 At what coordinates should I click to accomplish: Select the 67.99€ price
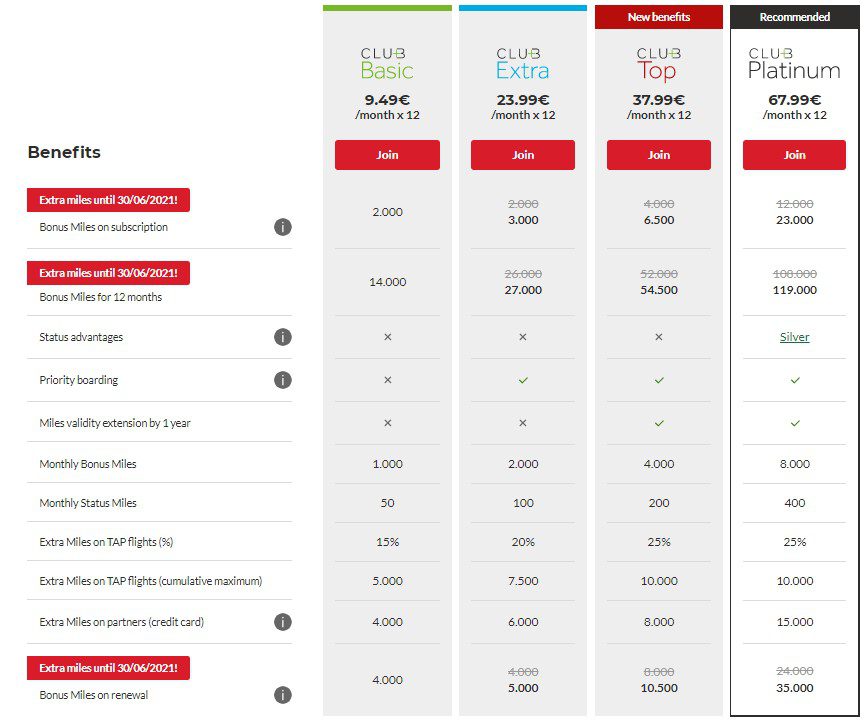(x=795, y=100)
